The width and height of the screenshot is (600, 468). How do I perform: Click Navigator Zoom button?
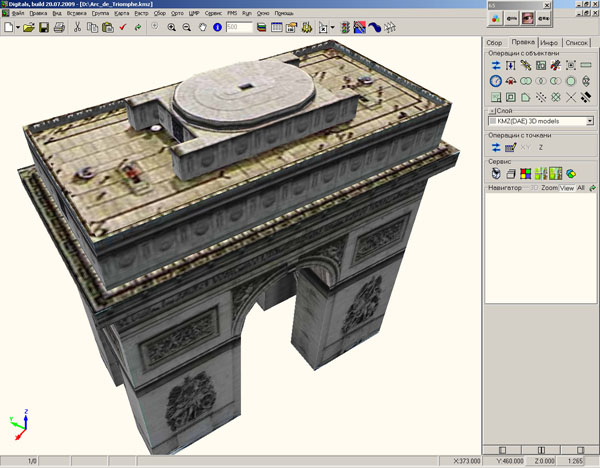(x=549, y=188)
